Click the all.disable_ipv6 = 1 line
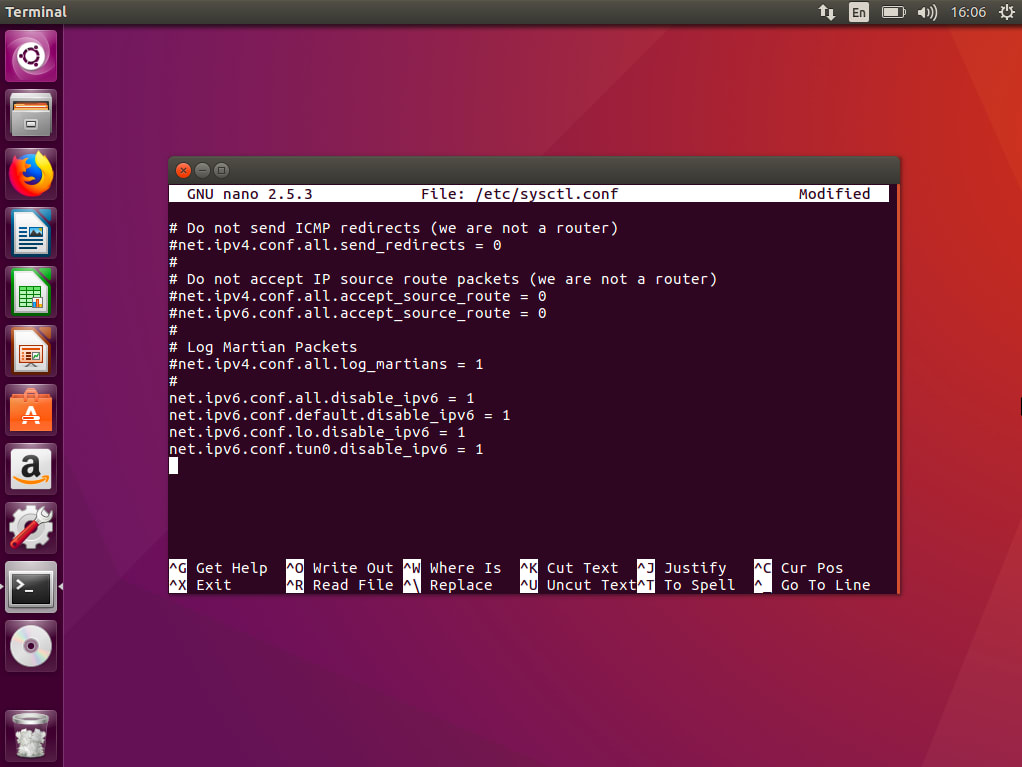1022x767 pixels. click(321, 398)
